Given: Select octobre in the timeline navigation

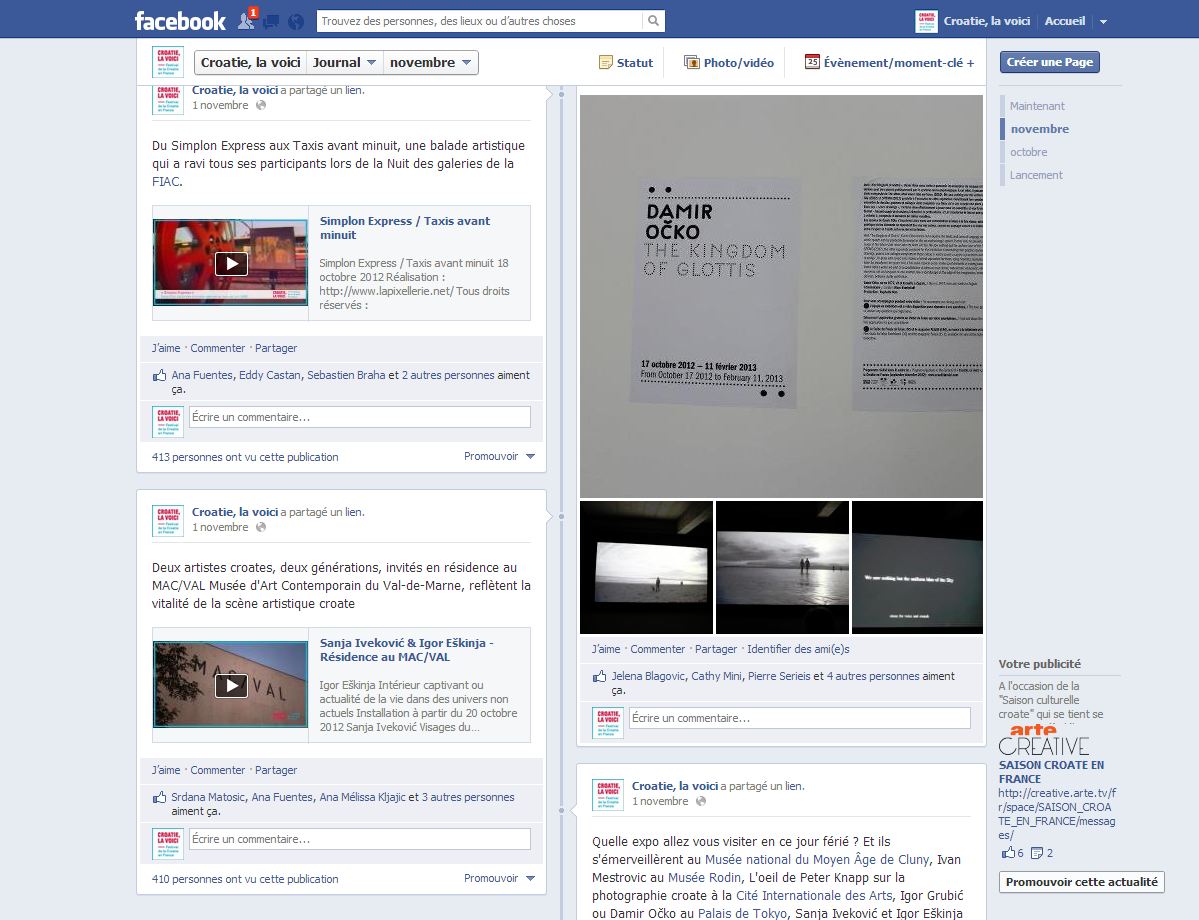Looking at the screenshot, I should coord(1028,152).
